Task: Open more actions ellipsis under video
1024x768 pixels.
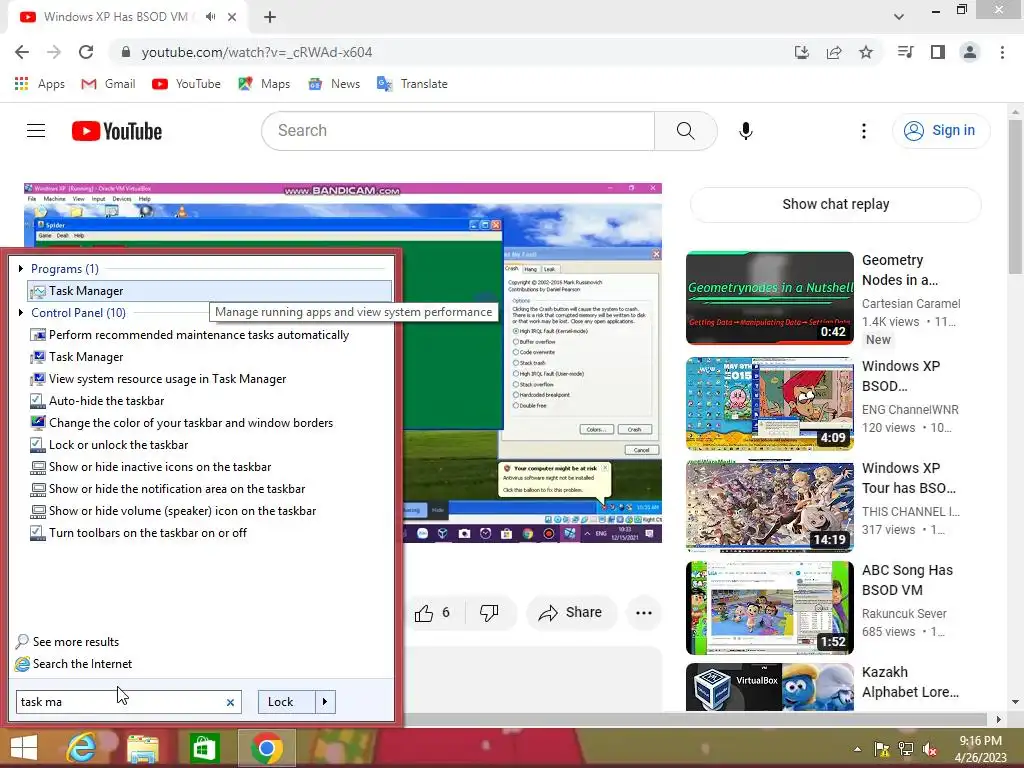Action: [x=644, y=613]
